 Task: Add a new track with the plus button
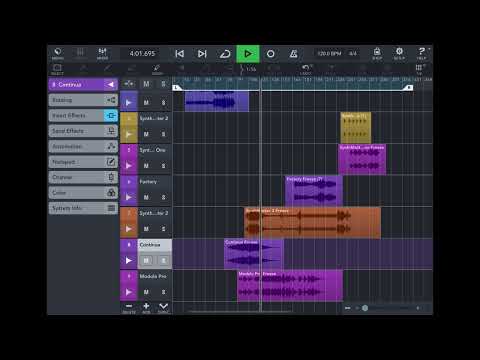(x=146, y=307)
